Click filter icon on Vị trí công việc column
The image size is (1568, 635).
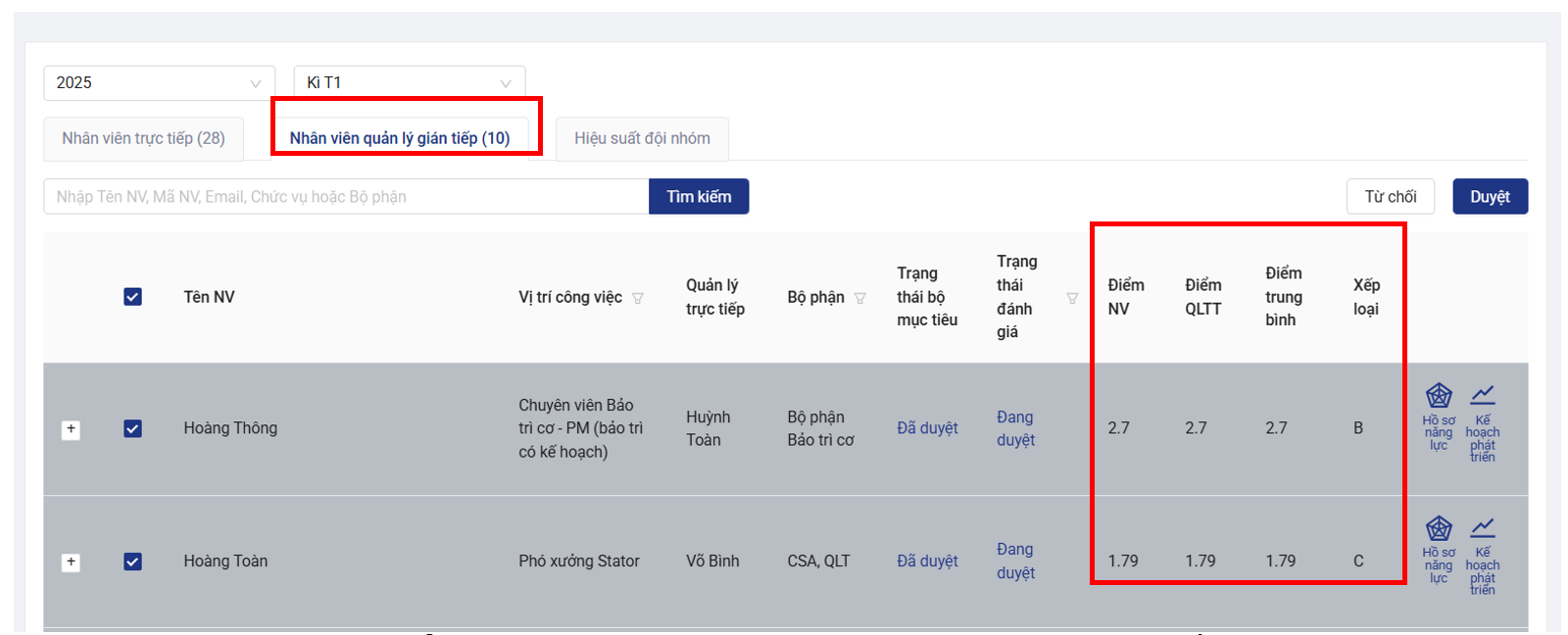(638, 298)
